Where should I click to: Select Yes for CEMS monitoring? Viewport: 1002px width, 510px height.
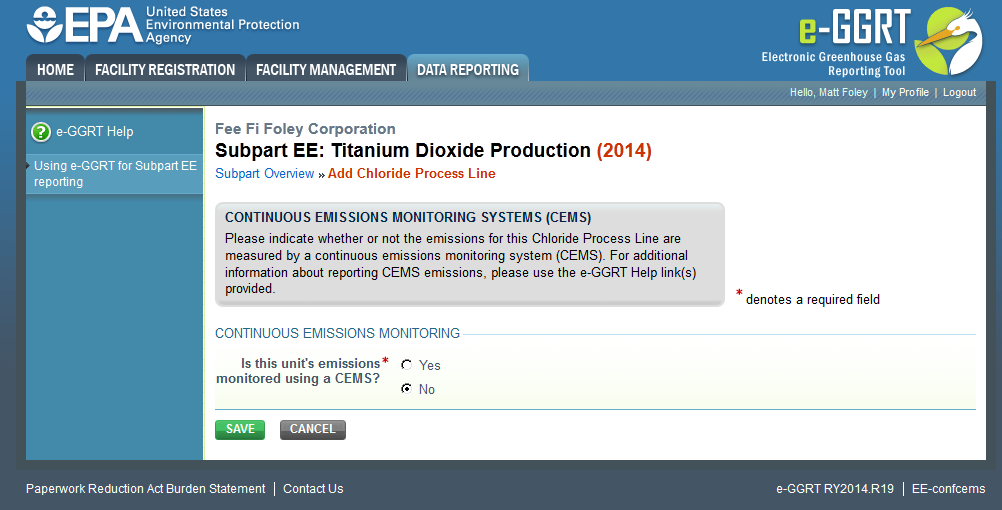[406, 365]
